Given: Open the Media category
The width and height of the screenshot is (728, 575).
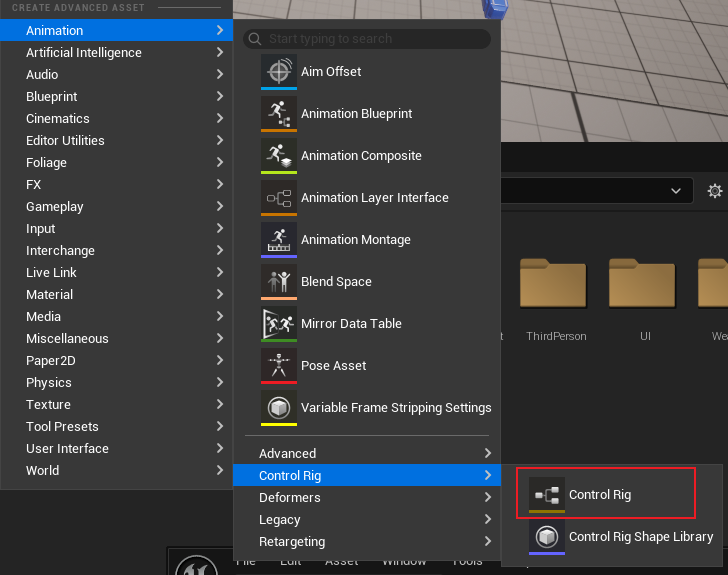Looking at the screenshot, I should (x=116, y=316).
